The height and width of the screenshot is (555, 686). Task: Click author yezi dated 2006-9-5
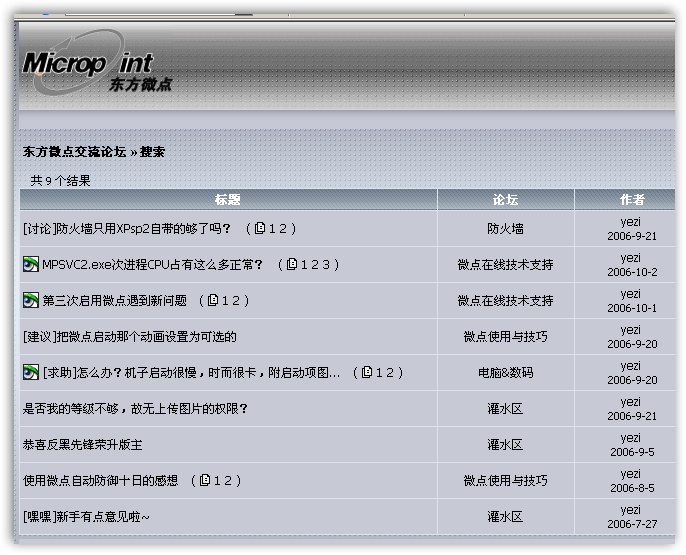(x=630, y=438)
